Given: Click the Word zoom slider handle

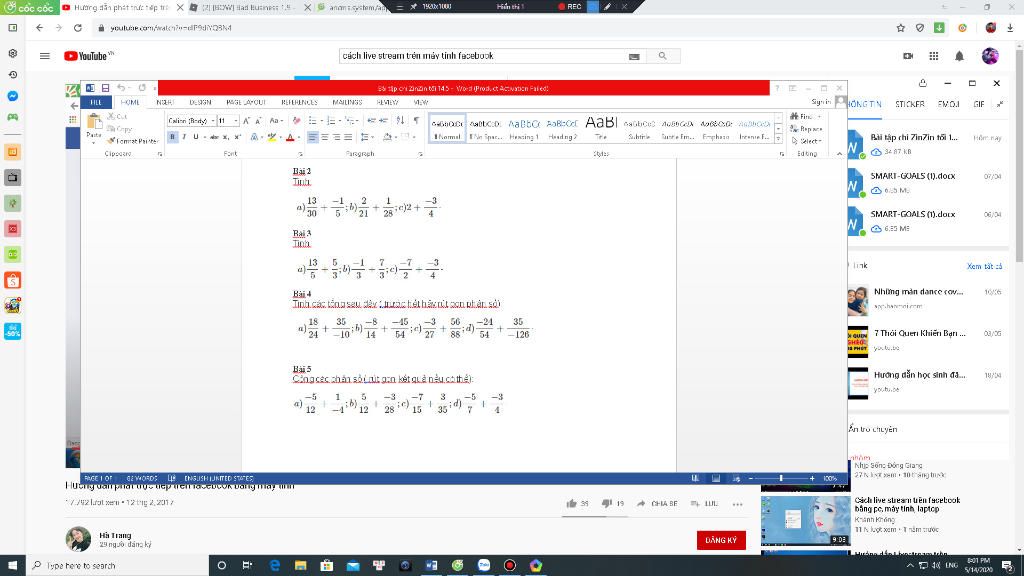Looking at the screenshot, I should click(781, 478).
